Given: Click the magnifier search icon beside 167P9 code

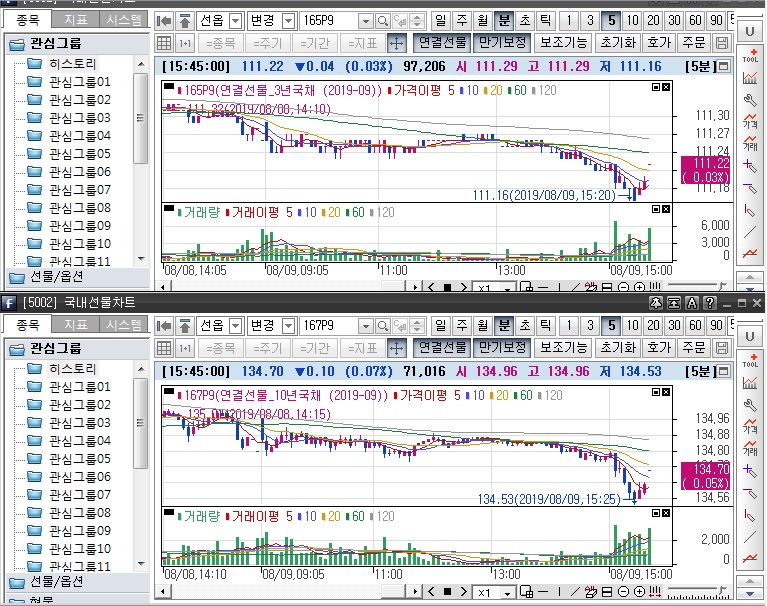Looking at the screenshot, I should 383,326.
